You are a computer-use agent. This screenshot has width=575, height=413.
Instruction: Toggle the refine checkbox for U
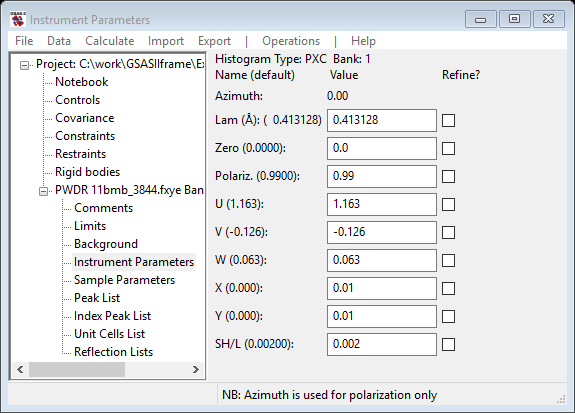[448, 204]
